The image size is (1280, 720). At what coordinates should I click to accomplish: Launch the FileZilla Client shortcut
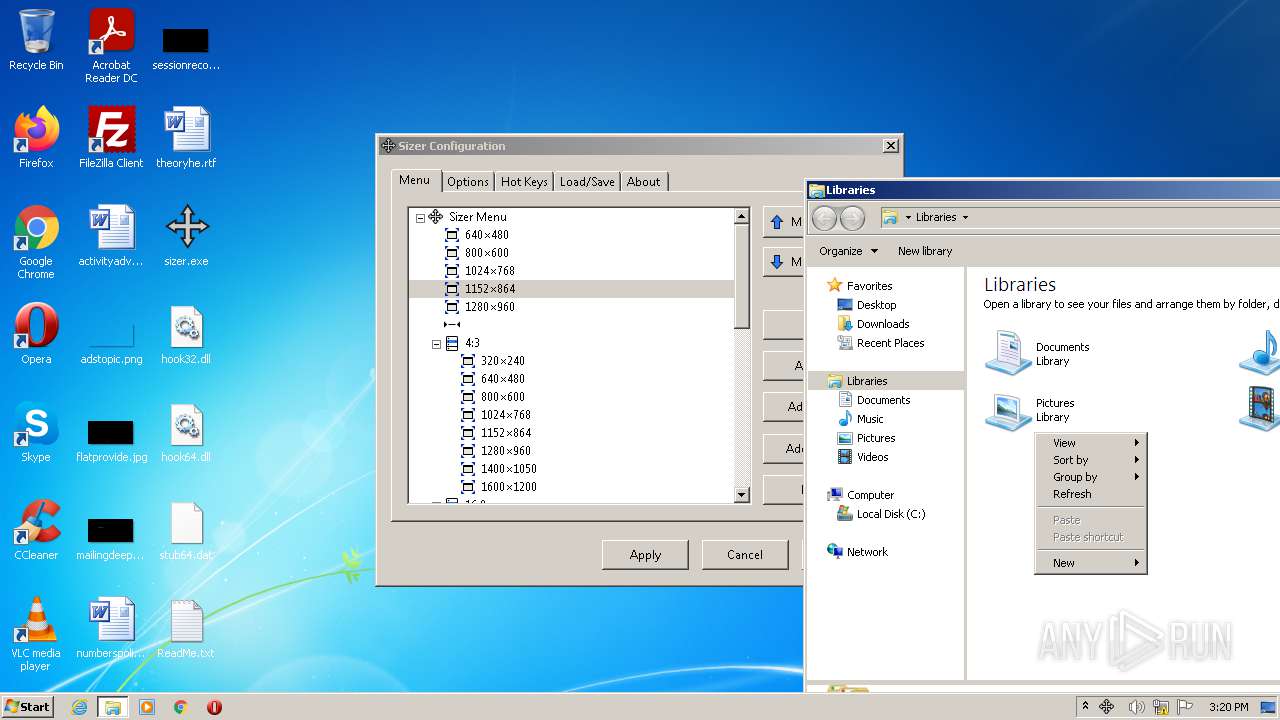pos(111,138)
